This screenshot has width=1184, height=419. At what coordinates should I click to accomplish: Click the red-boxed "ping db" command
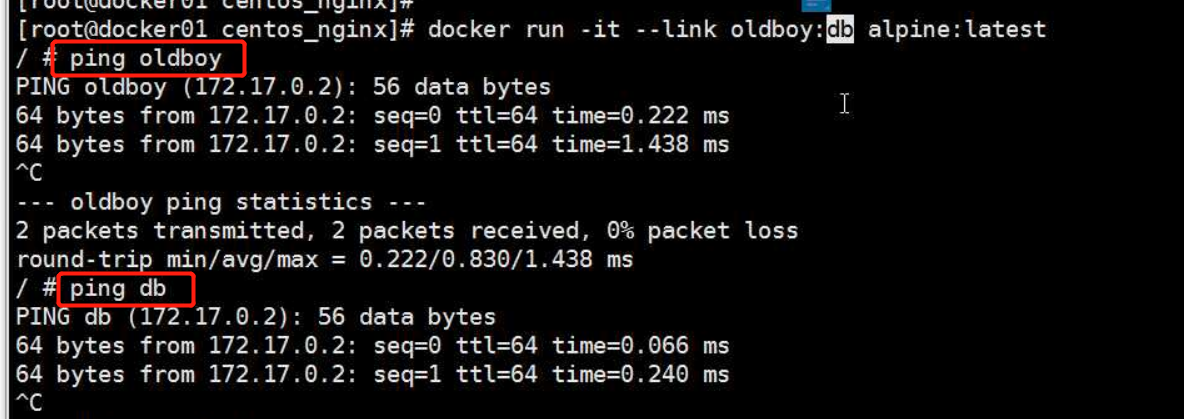tap(117, 288)
